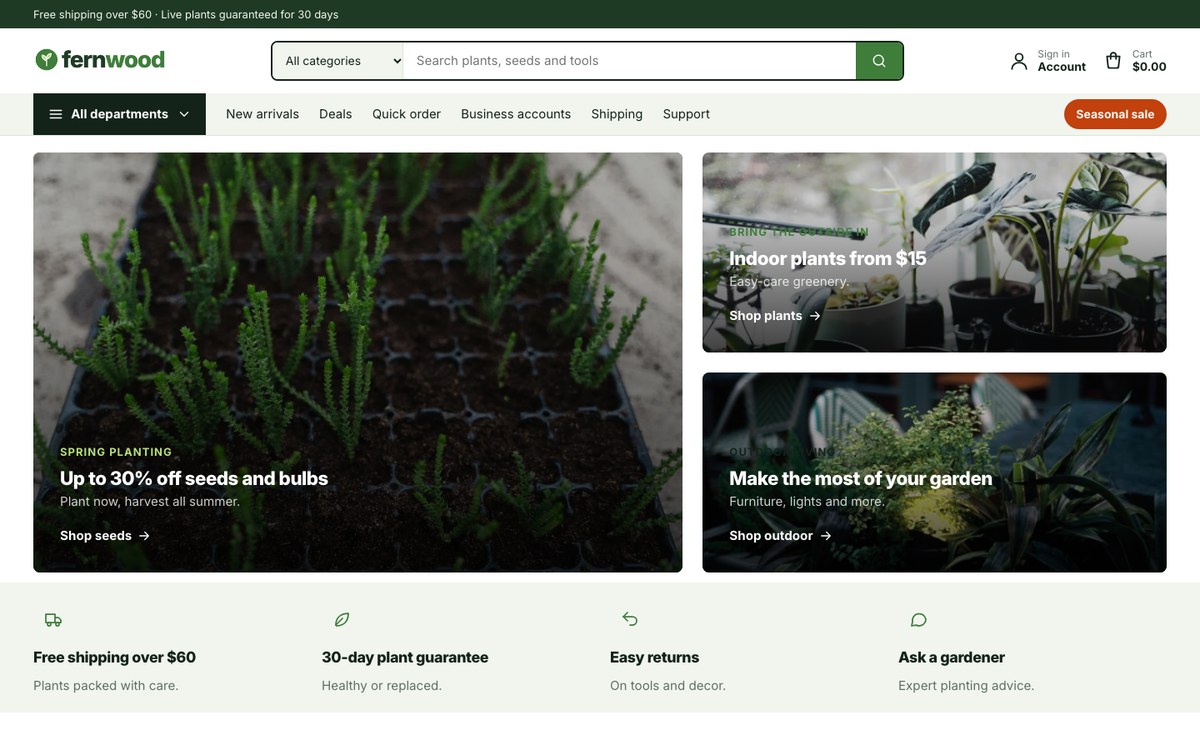Click the 'Plants packed with care.' text
The height and width of the screenshot is (750, 1200).
[106, 686]
